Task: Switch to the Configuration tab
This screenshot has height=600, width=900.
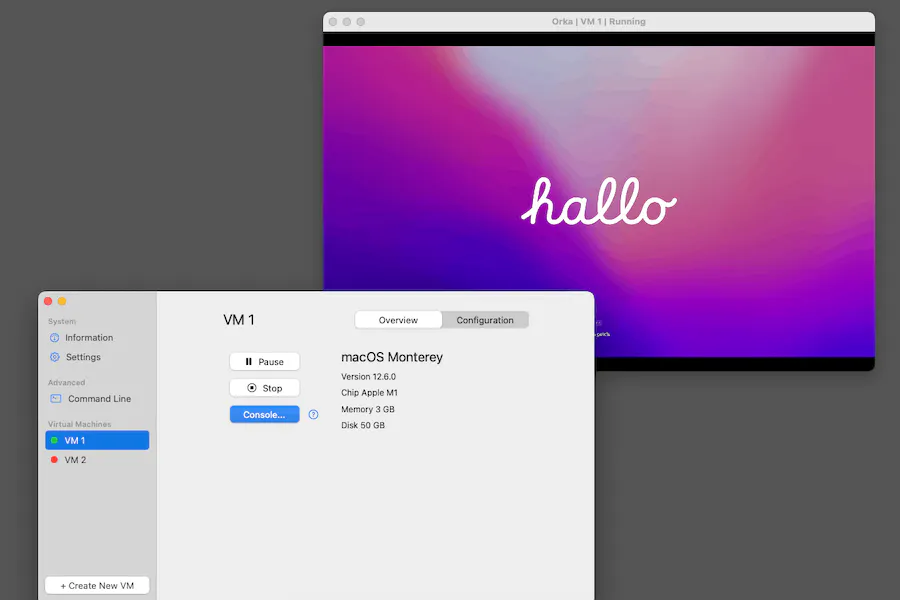Action: [485, 320]
